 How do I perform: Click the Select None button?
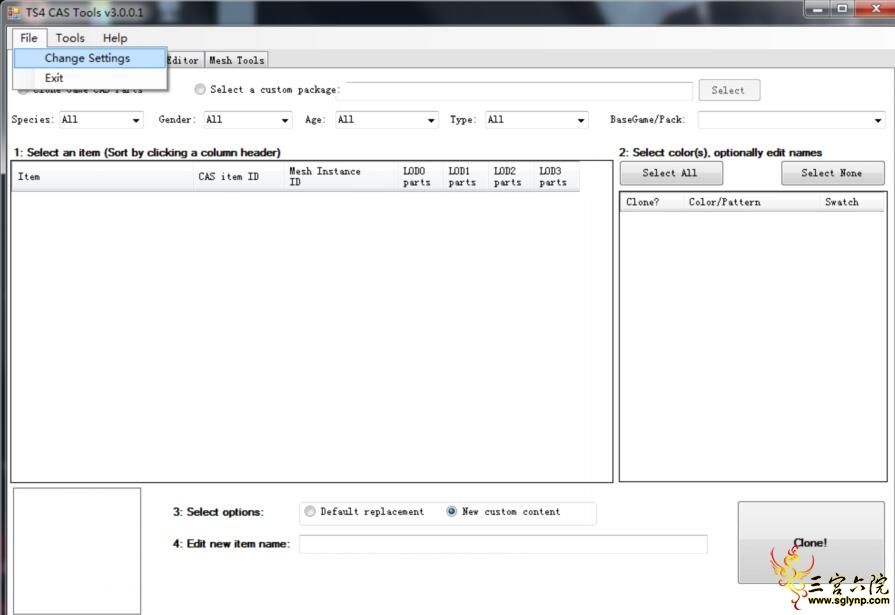[833, 173]
